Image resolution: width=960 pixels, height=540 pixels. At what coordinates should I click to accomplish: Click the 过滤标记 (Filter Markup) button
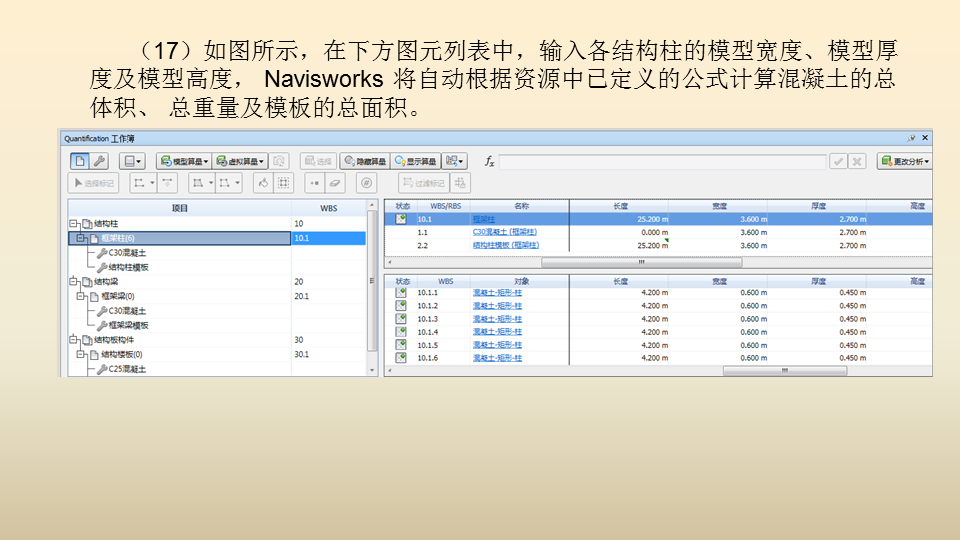tap(424, 182)
